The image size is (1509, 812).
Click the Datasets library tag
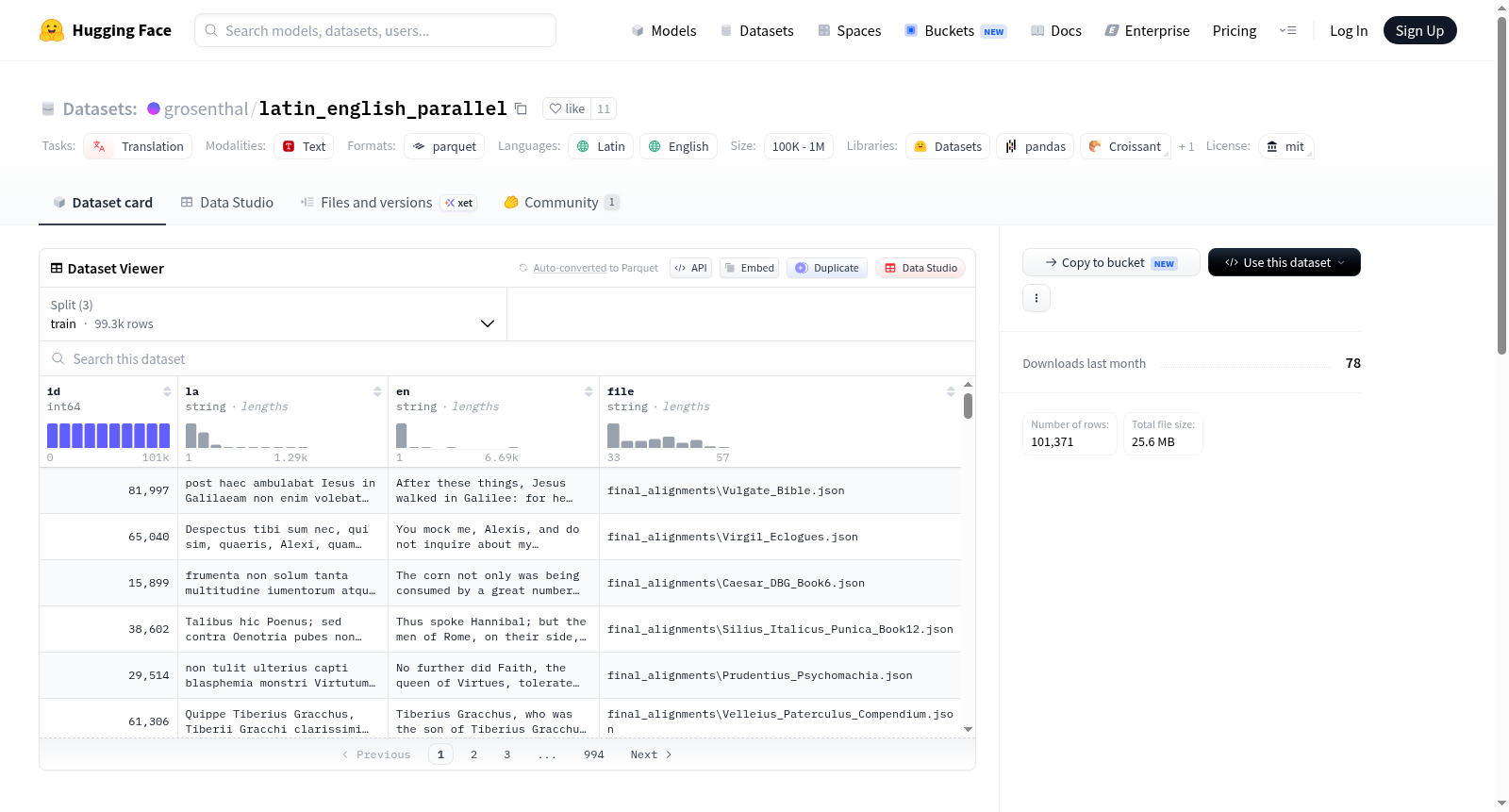point(948,146)
